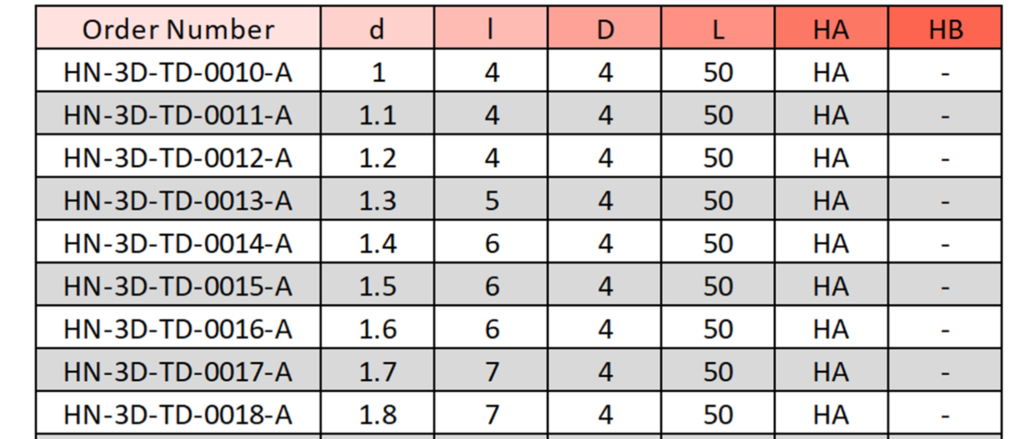The height and width of the screenshot is (439, 1024).
Task: Click order number HN-3D-TD-0016-A
Action: pyautogui.click(x=178, y=327)
